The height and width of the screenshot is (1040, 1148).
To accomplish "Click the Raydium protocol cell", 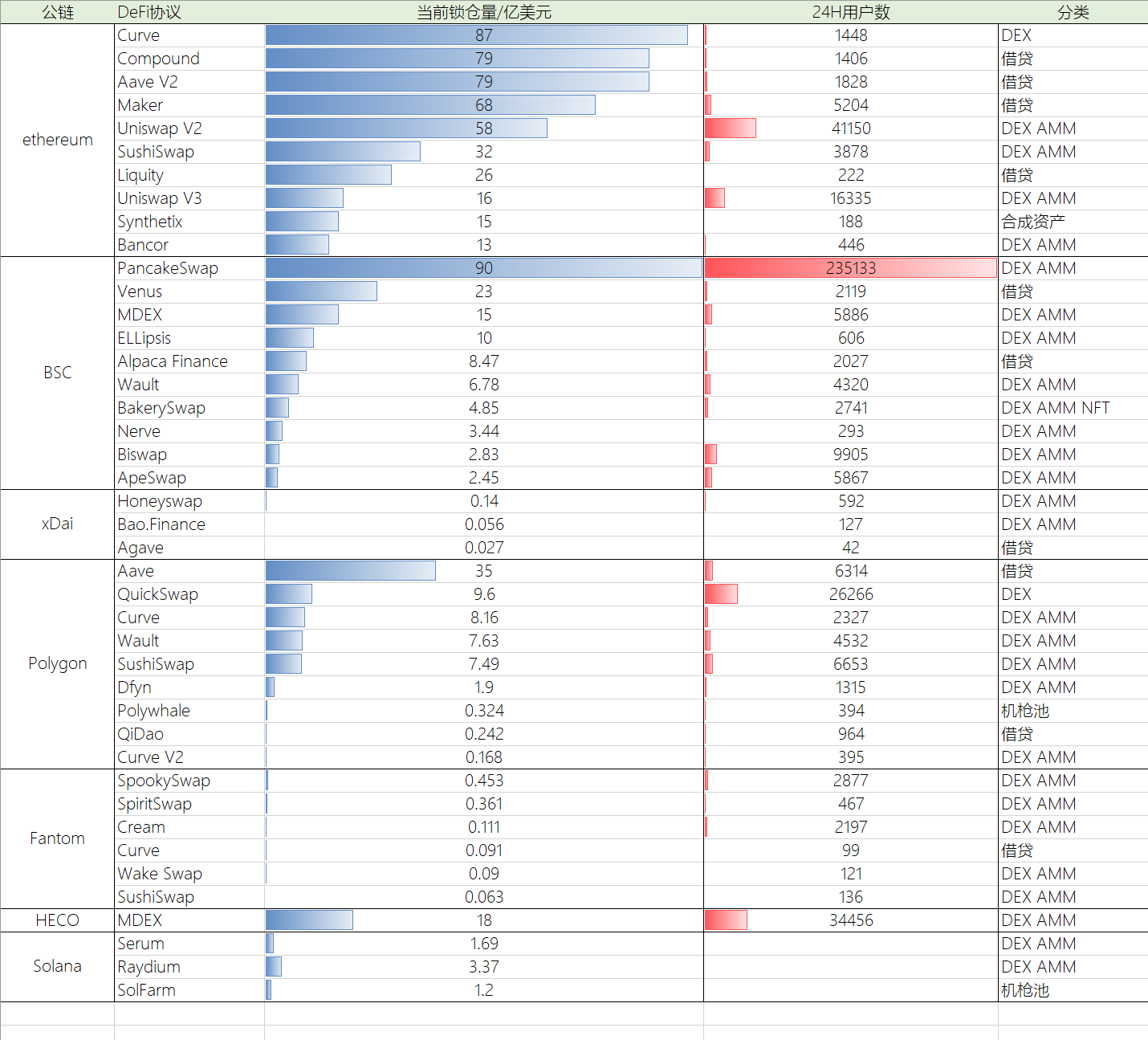I will tap(189, 967).
